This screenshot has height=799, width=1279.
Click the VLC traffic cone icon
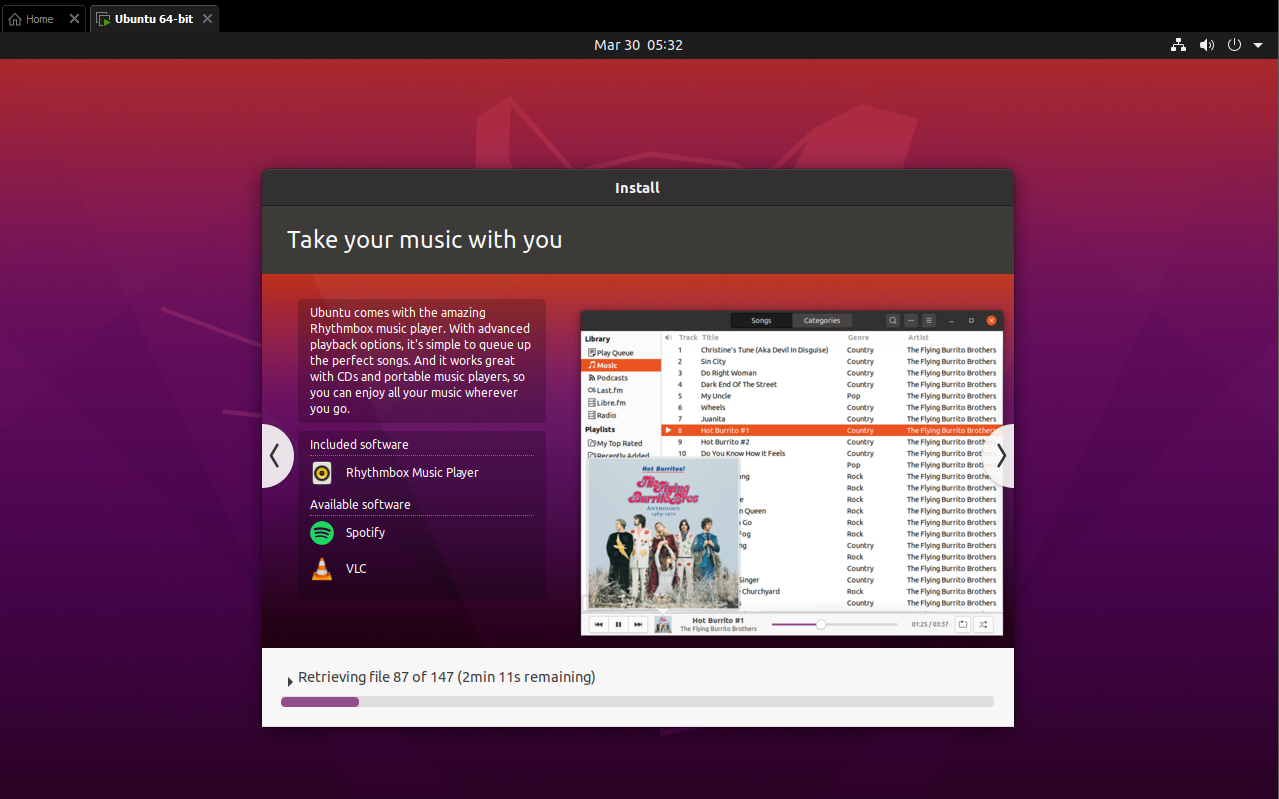click(322, 569)
